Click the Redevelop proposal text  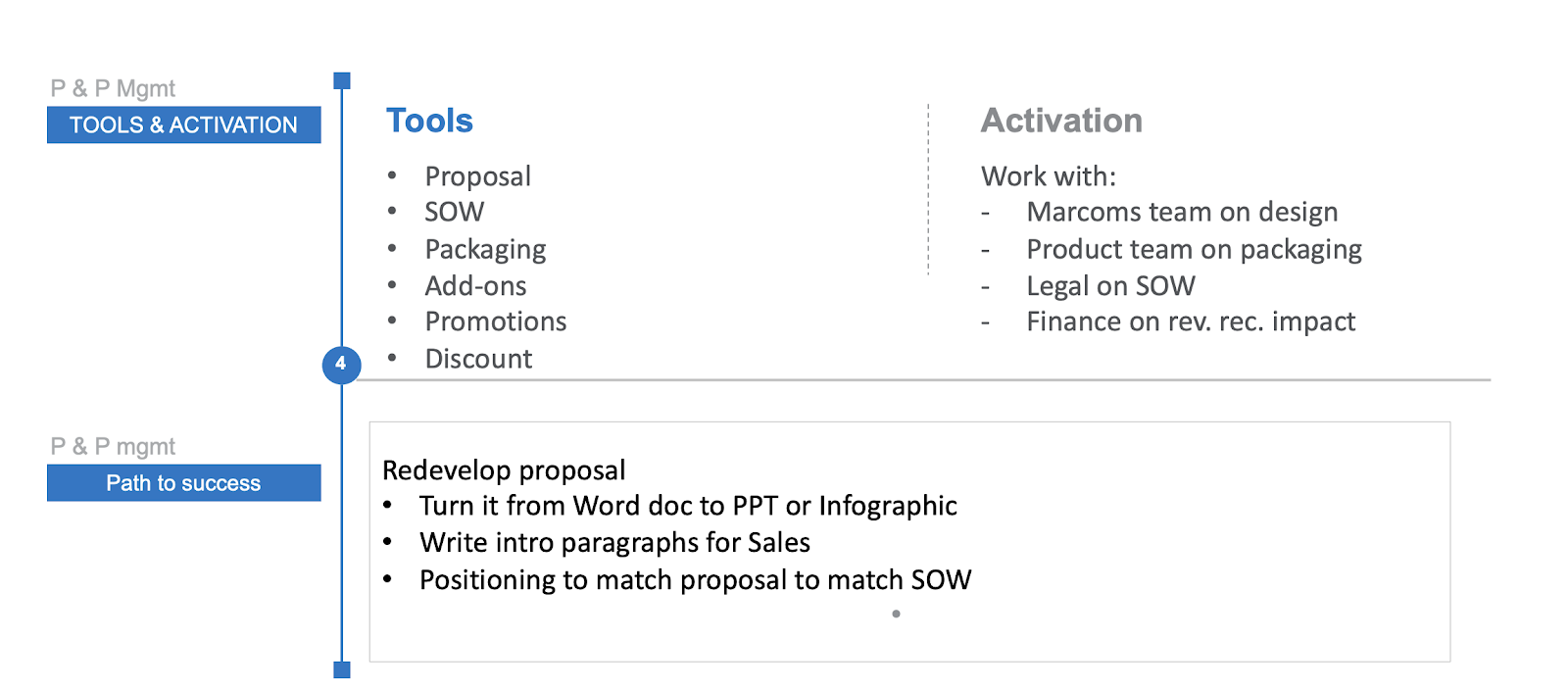[504, 470]
